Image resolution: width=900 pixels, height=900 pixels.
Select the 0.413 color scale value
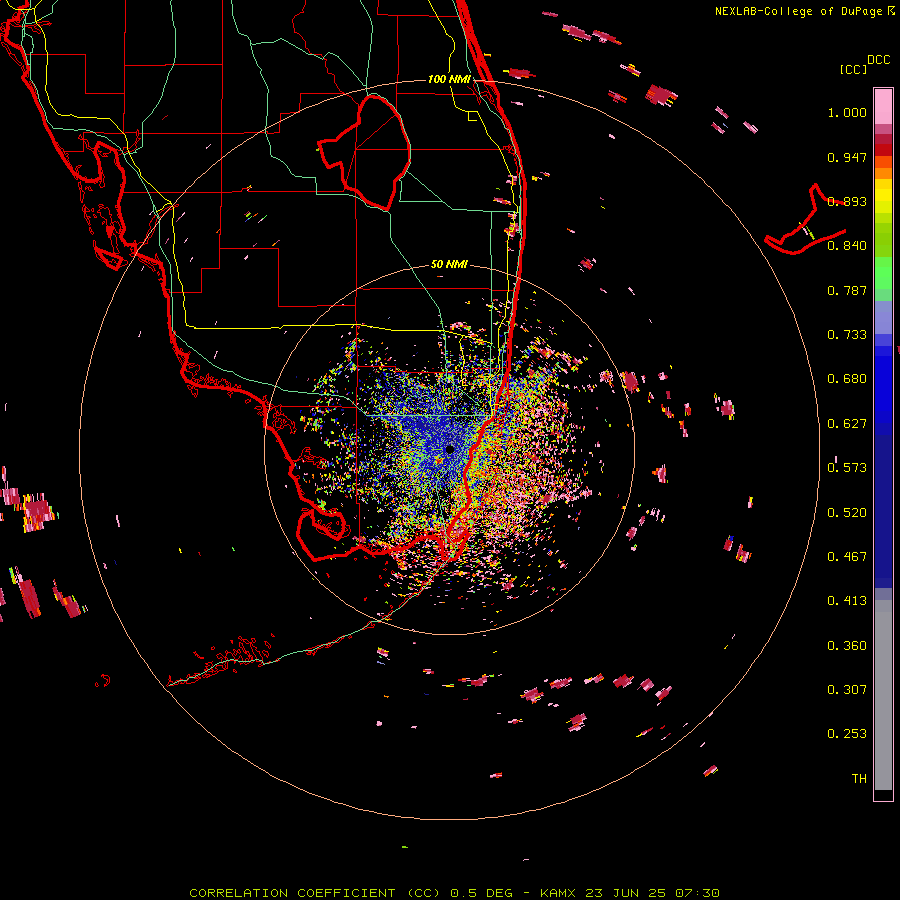point(847,601)
